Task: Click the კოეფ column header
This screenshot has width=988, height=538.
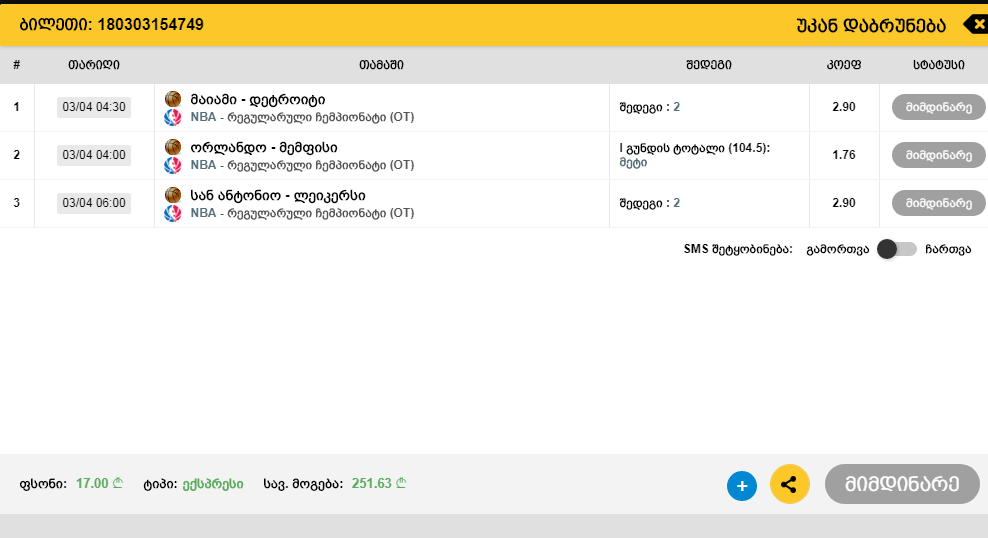Action: click(x=843, y=65)
